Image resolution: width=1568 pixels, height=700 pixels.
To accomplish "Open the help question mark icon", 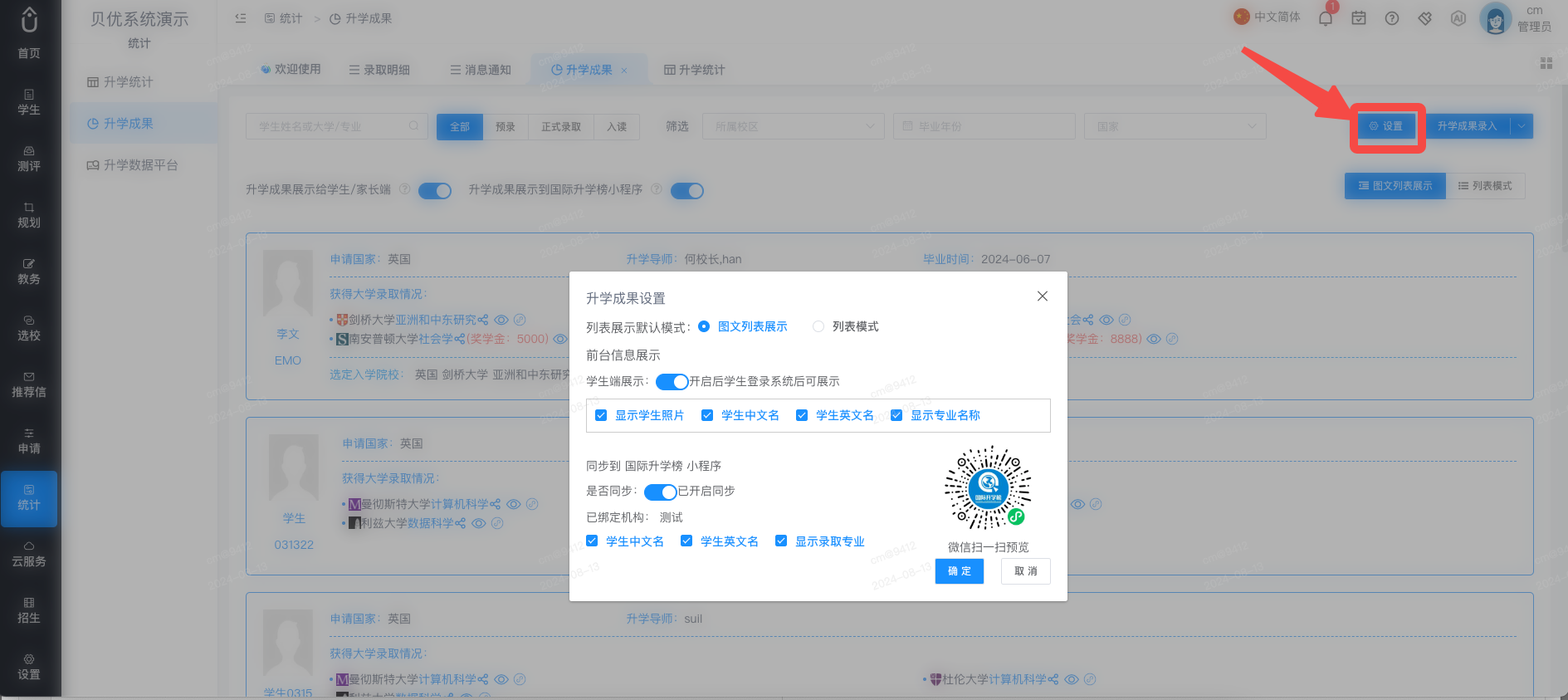I will (x=1392, y=18).
